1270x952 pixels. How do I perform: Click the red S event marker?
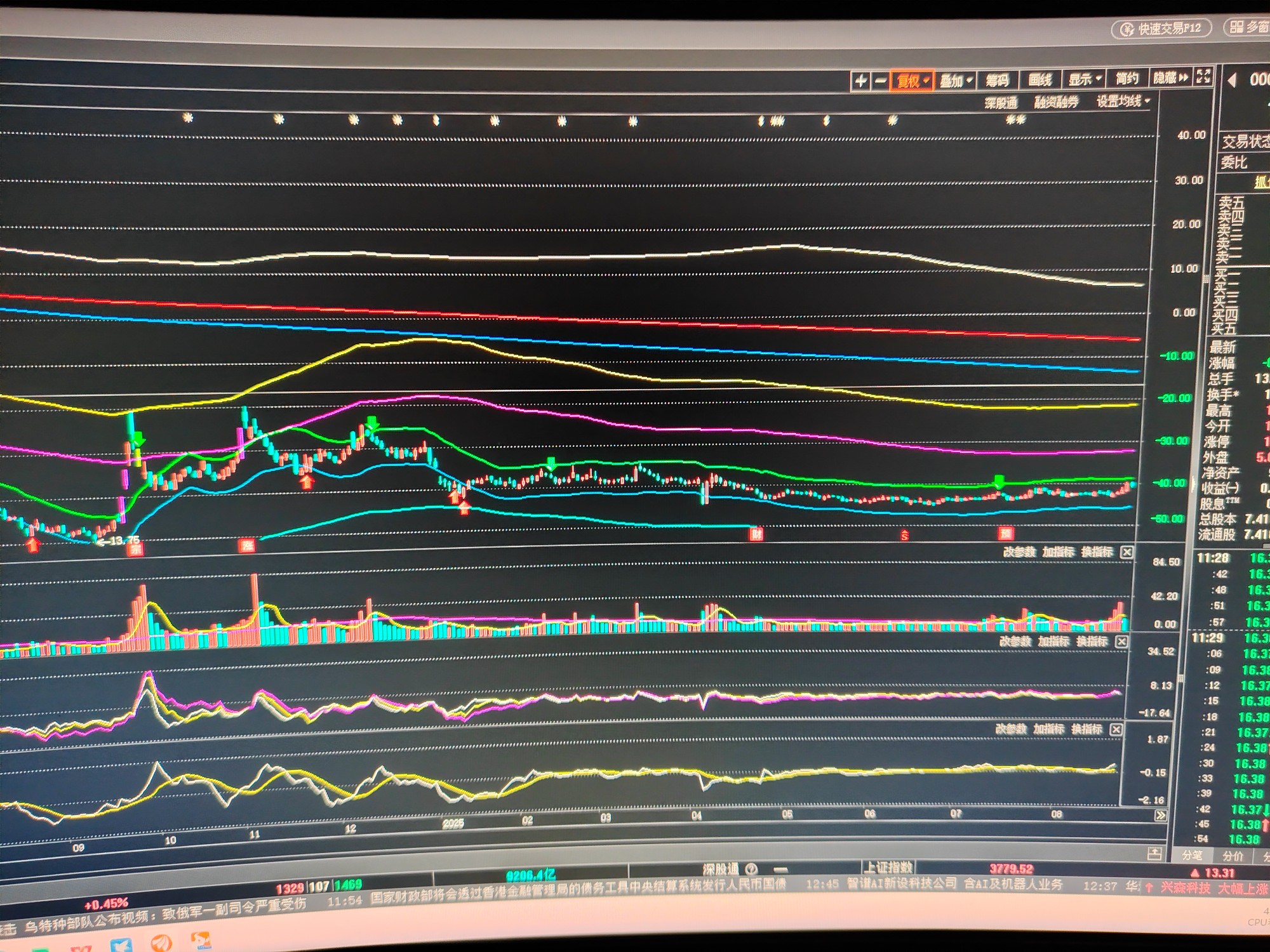click(x=904, y=536)
